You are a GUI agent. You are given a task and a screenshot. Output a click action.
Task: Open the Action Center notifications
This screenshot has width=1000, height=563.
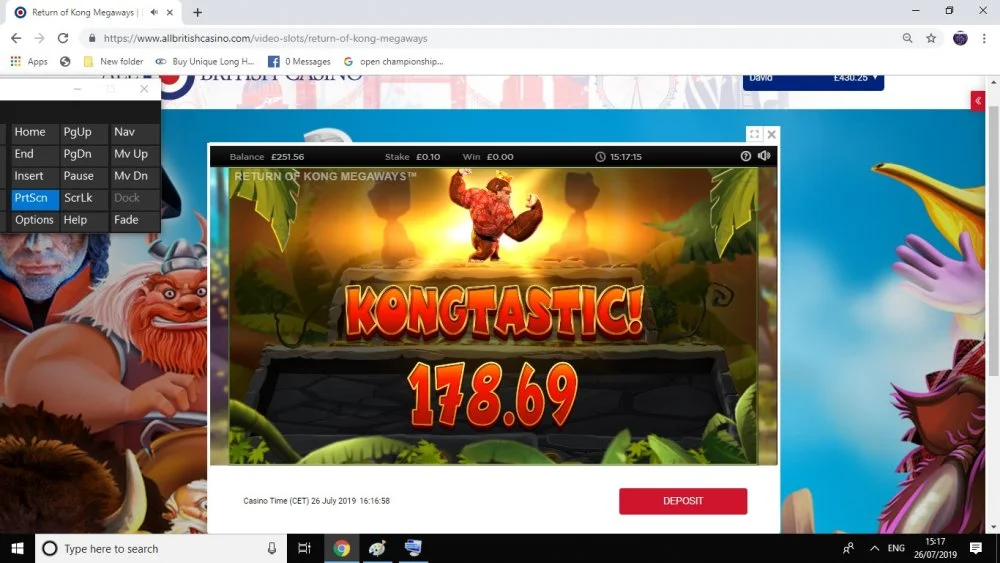(x=976, y=548)
